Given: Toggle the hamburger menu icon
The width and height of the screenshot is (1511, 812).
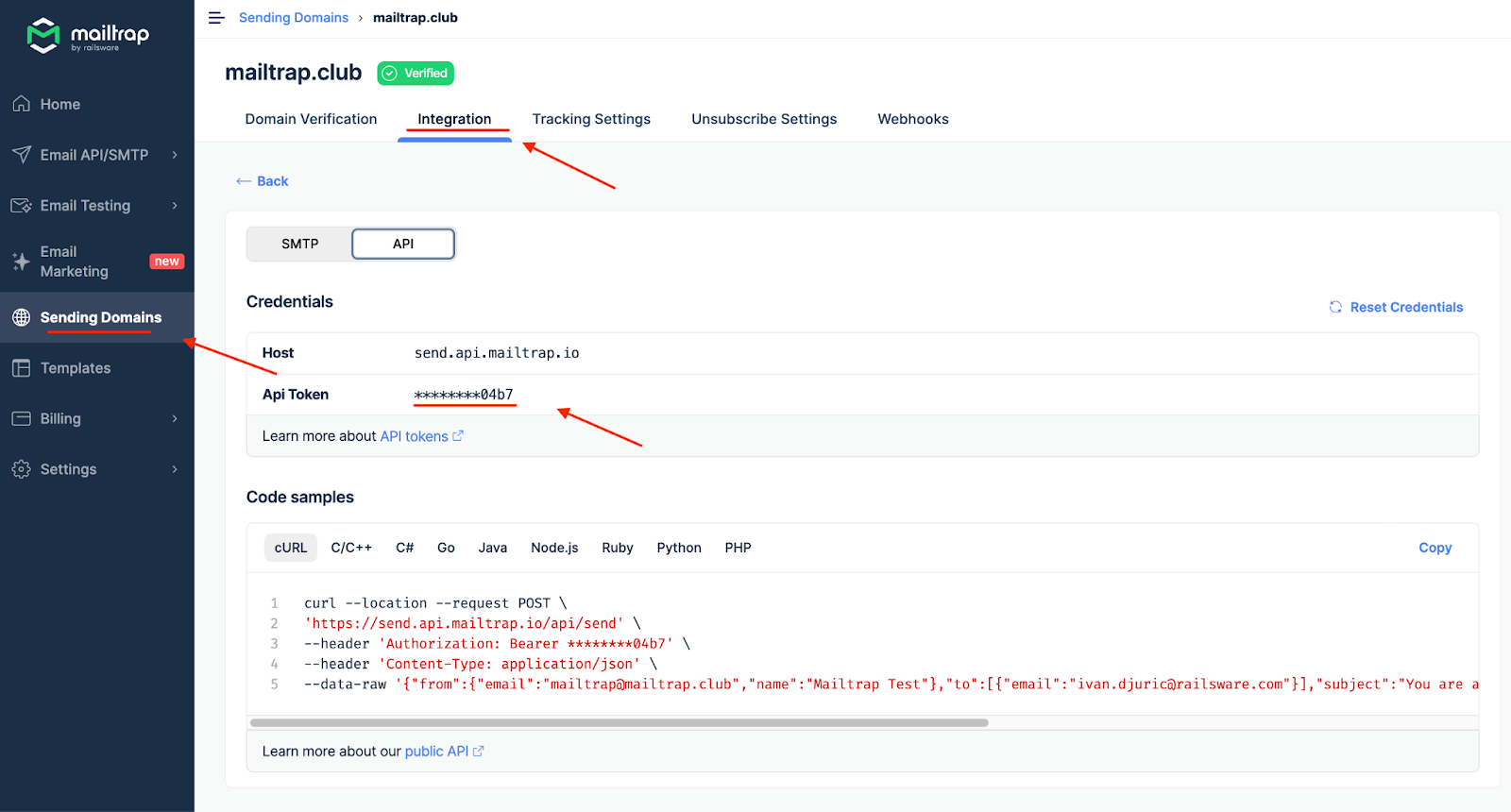Looking at the screenshot, I should (216, 18).
